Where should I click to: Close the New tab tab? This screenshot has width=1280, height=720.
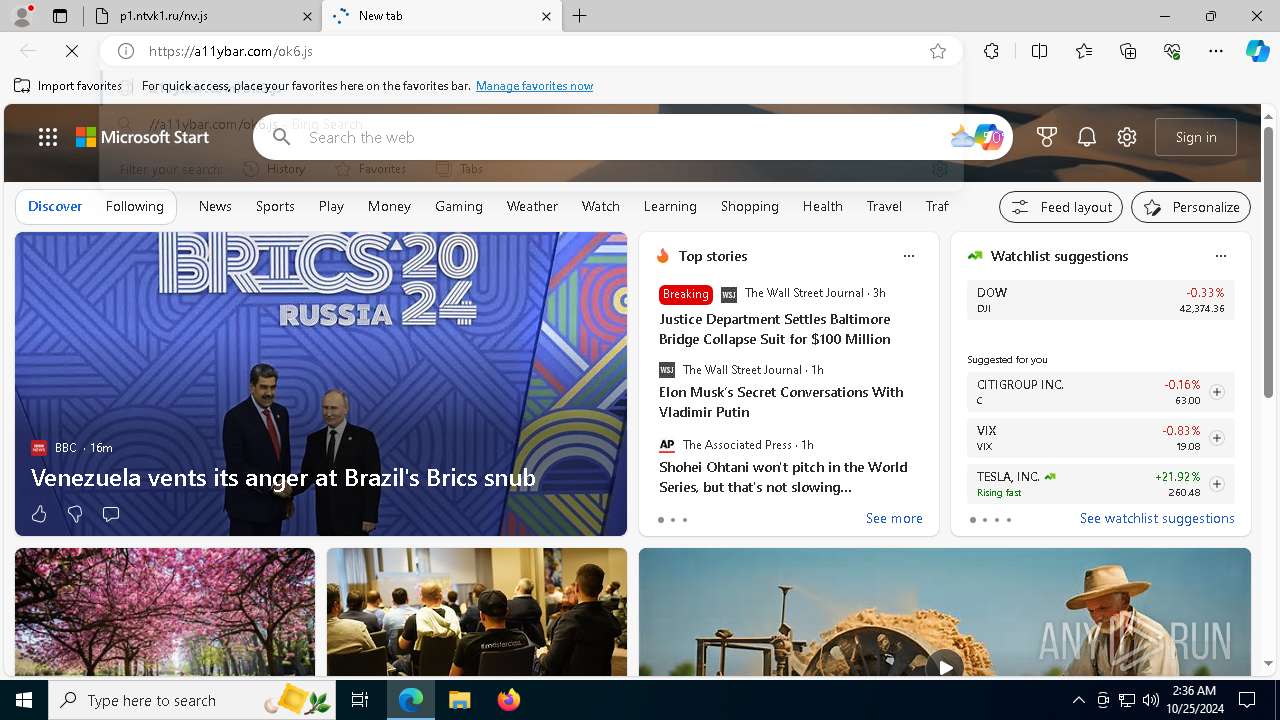click(x=546, y=16)
